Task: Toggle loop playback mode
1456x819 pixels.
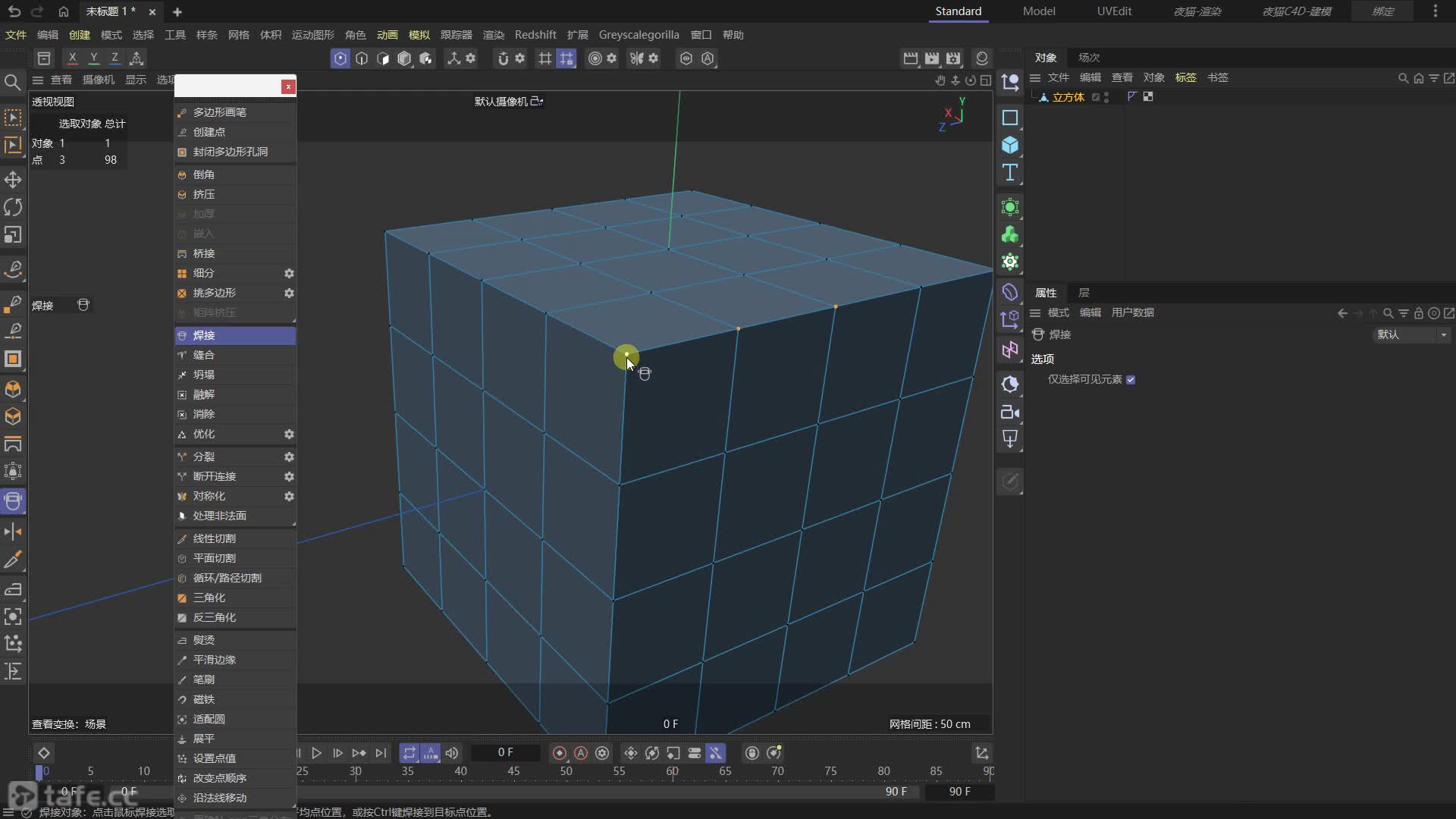Action: tap(409, 753)
